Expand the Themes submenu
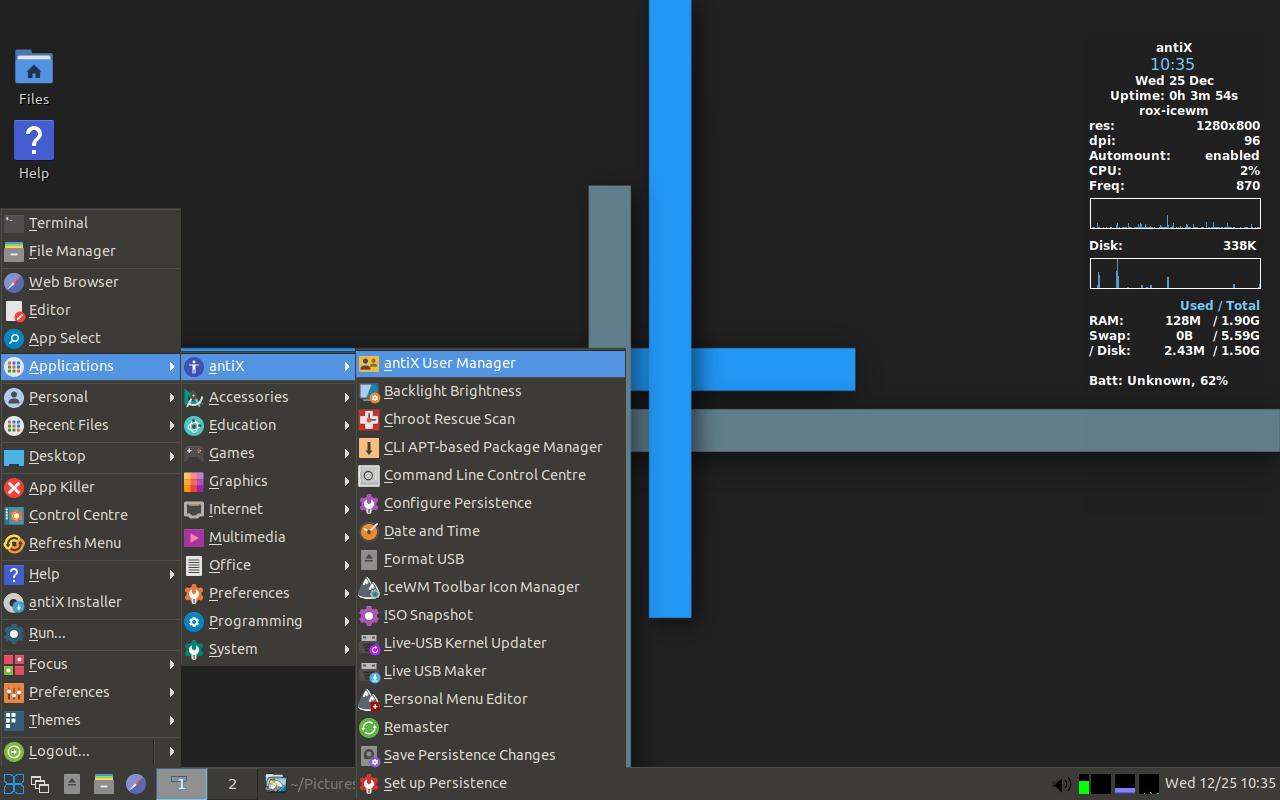 click(x=91, y=720)
